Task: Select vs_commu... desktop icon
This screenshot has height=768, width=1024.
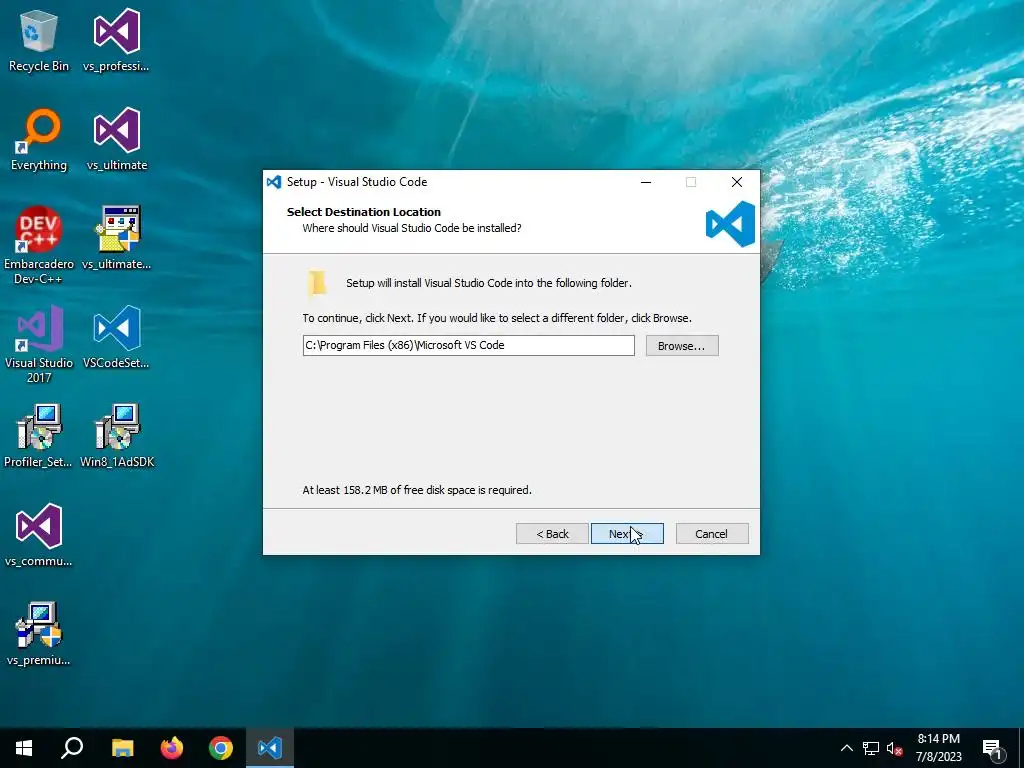Action: pyautogui.click(x=39, y=536)
